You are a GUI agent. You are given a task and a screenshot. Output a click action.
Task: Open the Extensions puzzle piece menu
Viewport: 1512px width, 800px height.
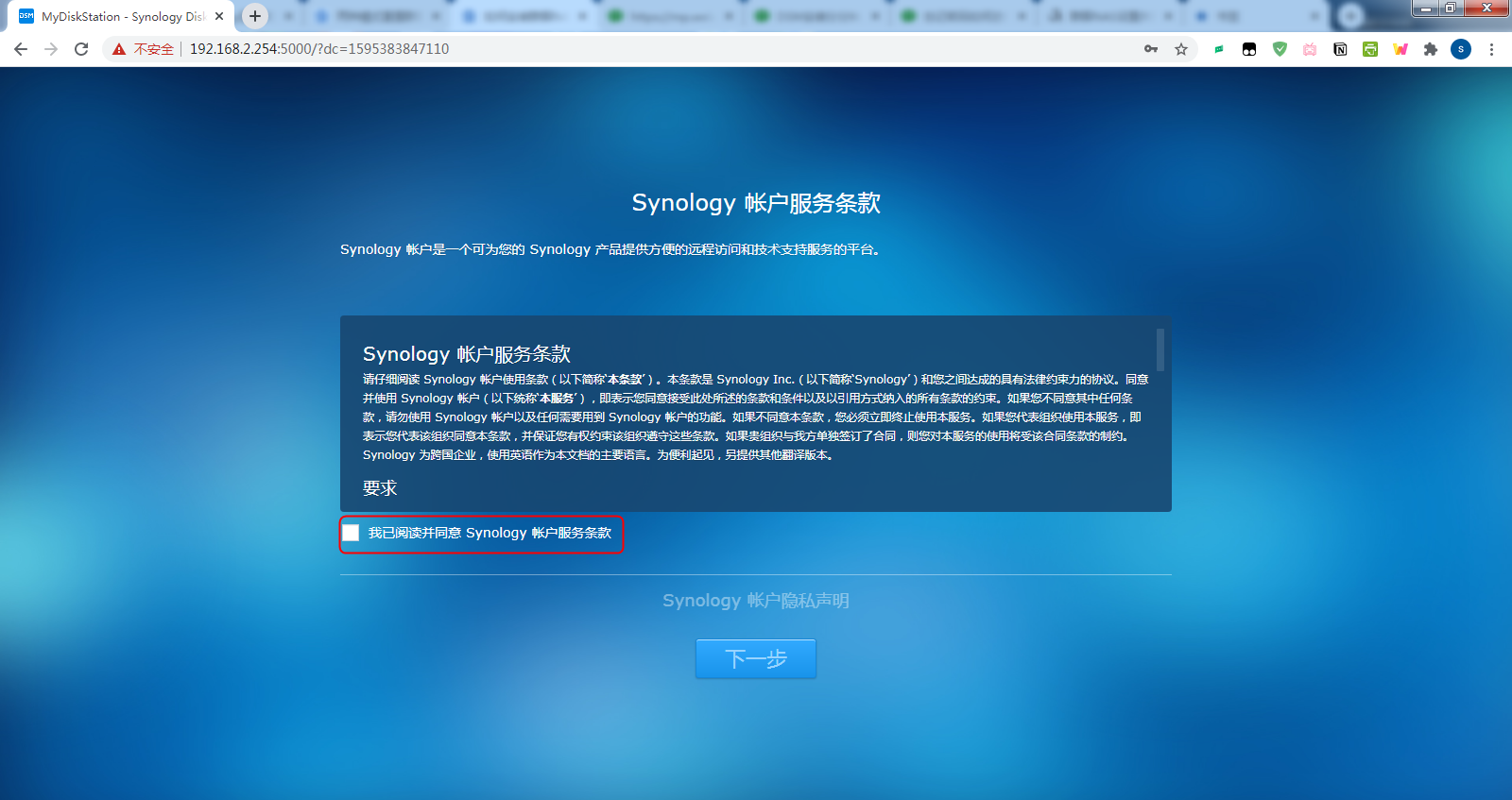(1431, 49)
